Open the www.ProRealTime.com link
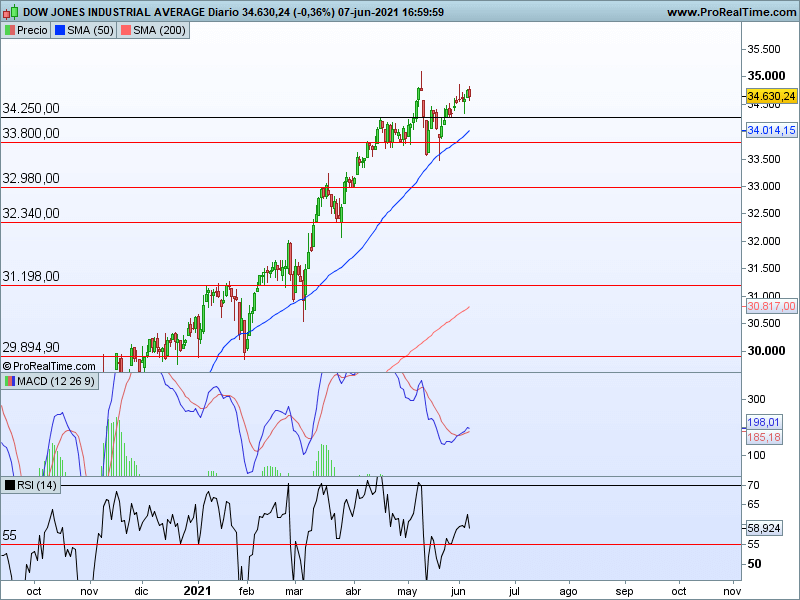This screenshot has width=800, height=600. pyautogui.click(x=732, y=12)
